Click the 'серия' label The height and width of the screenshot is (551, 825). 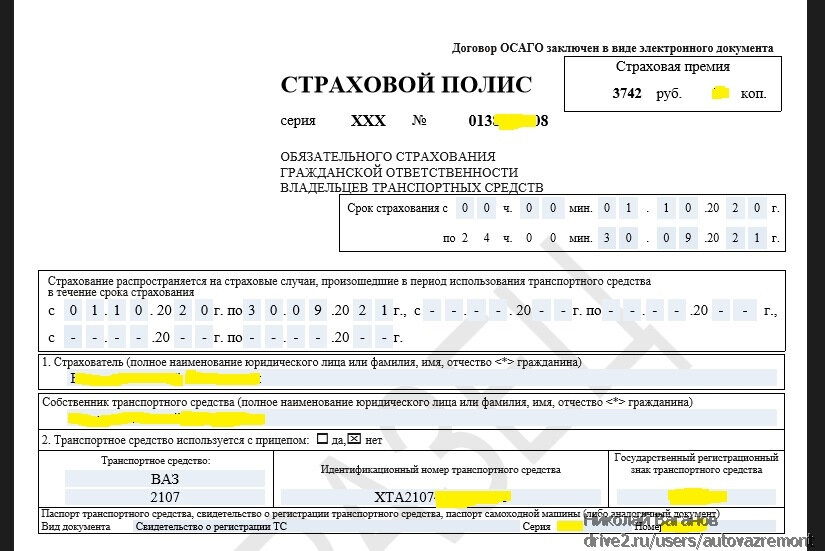click(x=298, y=121)
